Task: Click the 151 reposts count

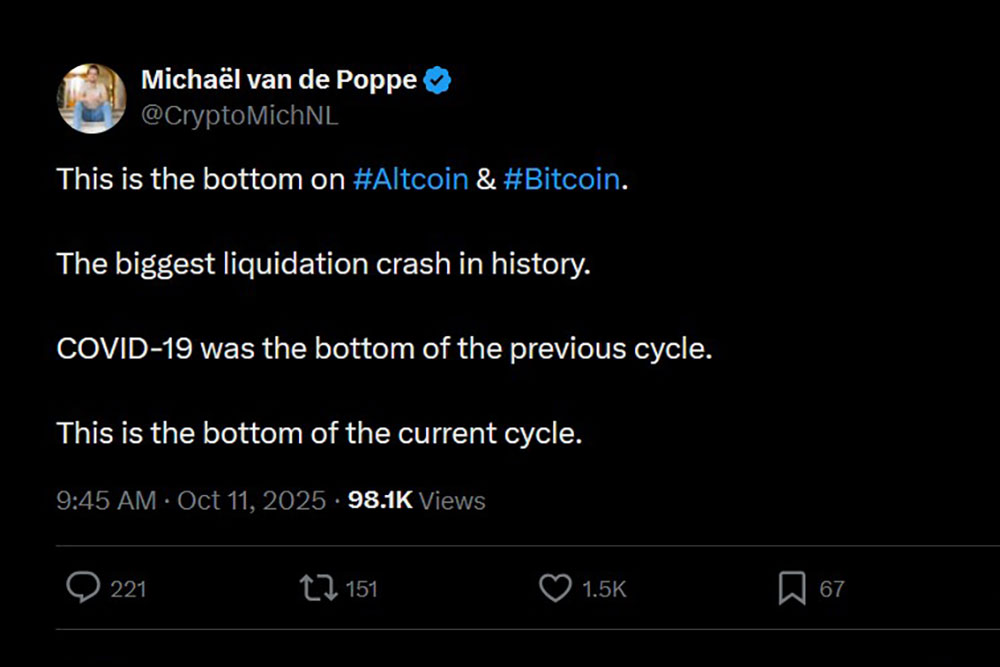Action: (x=361, y=589)
